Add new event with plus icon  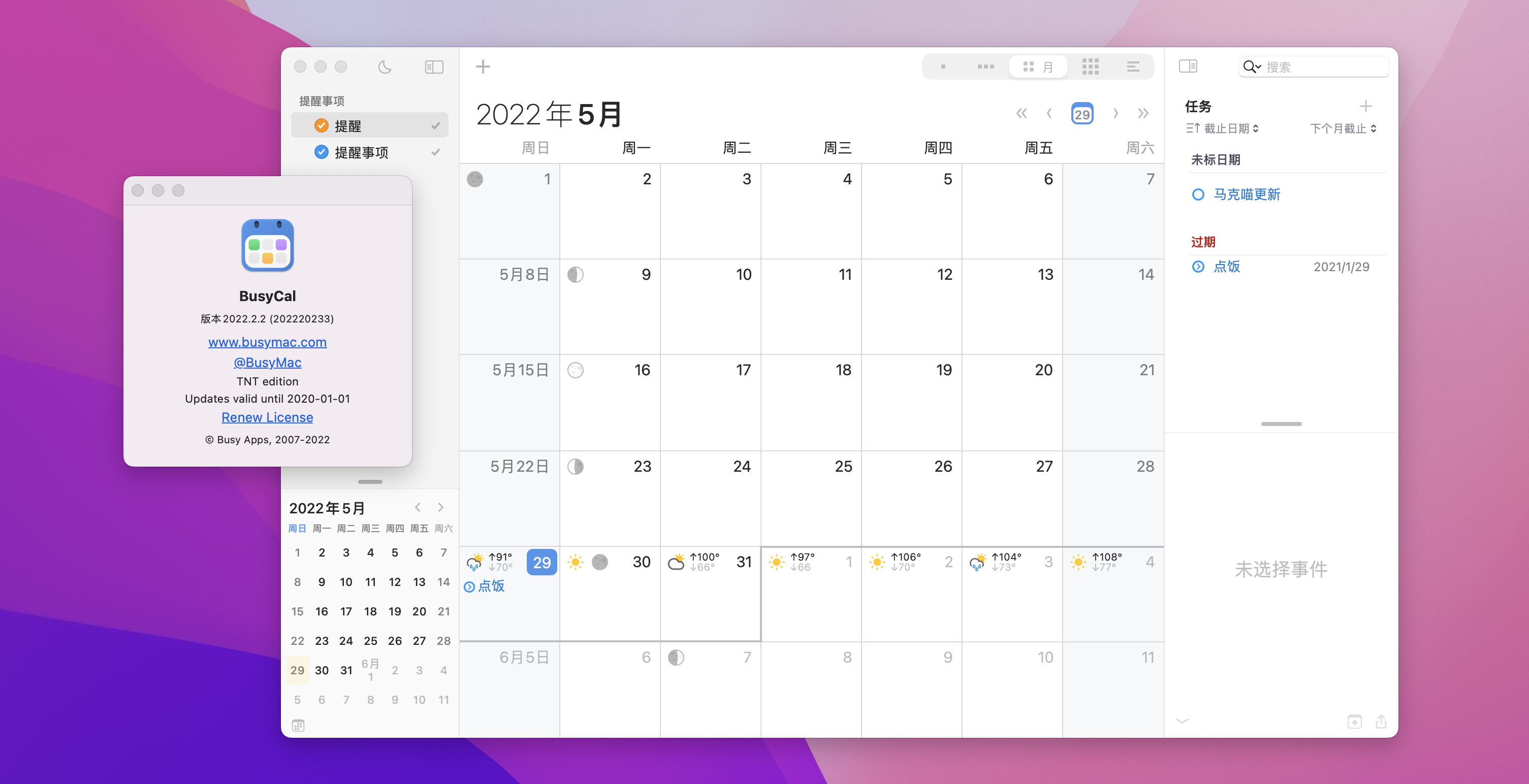click(x=483, y=67)
